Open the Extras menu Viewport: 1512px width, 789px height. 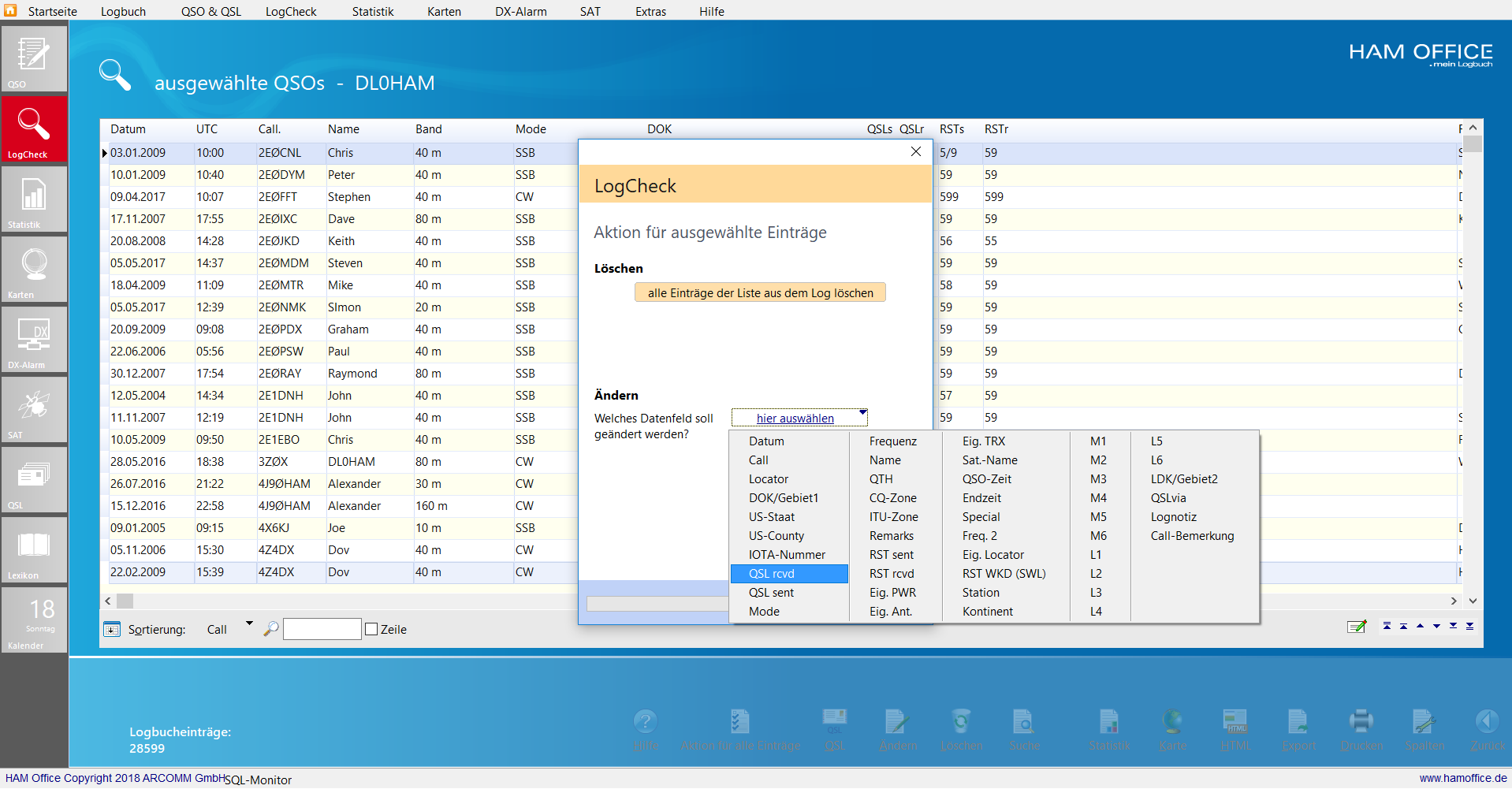click(x=651, y=11)
